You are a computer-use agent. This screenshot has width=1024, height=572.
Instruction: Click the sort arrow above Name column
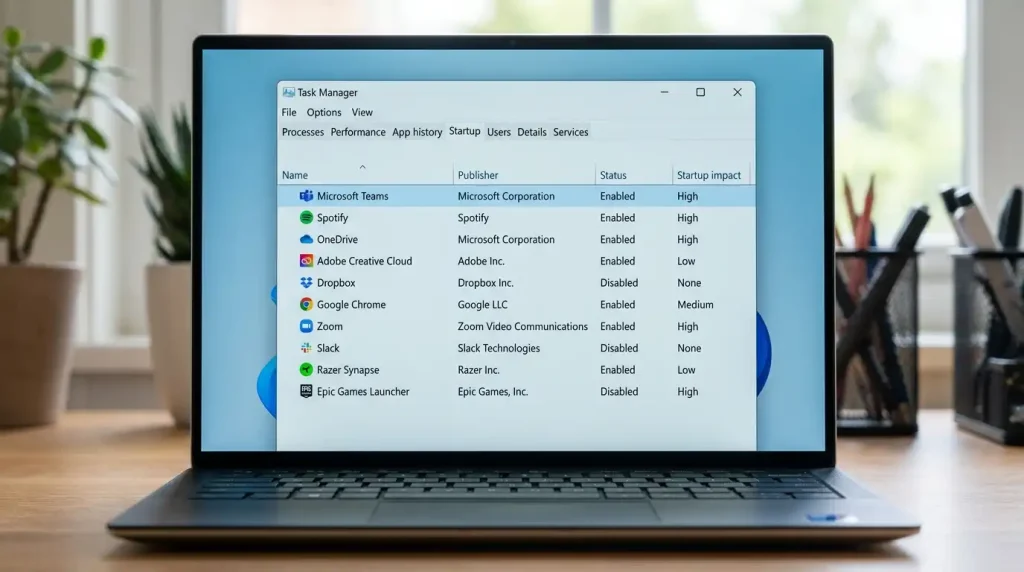coord(362,167)
